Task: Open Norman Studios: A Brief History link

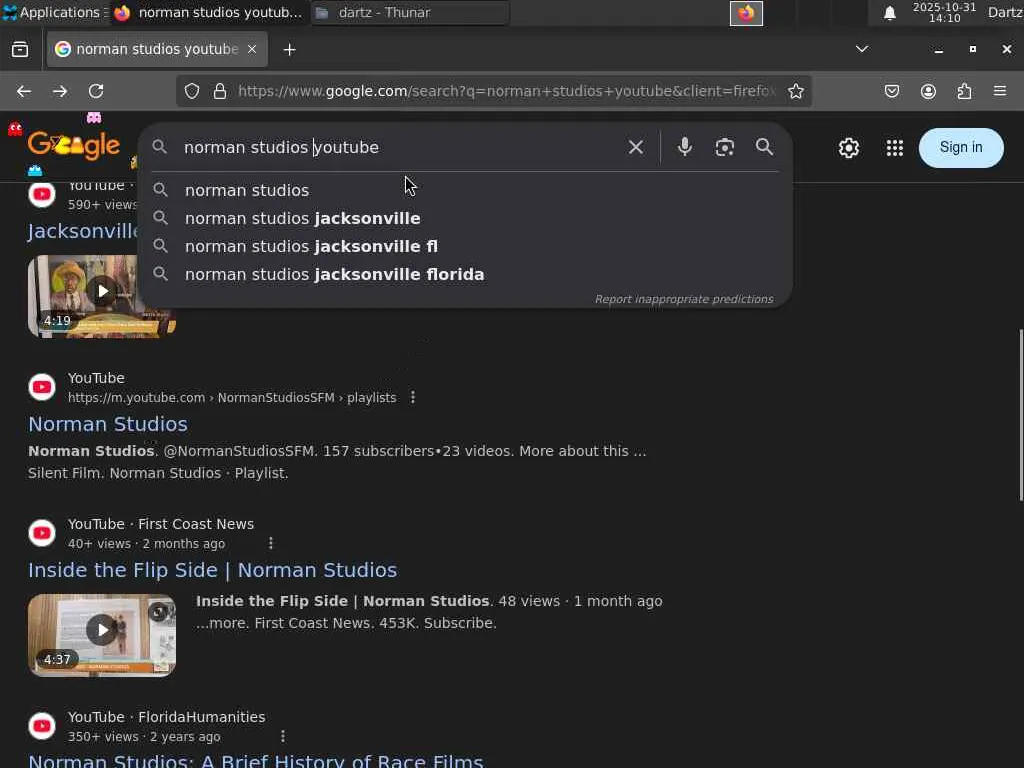Action: 255,760
